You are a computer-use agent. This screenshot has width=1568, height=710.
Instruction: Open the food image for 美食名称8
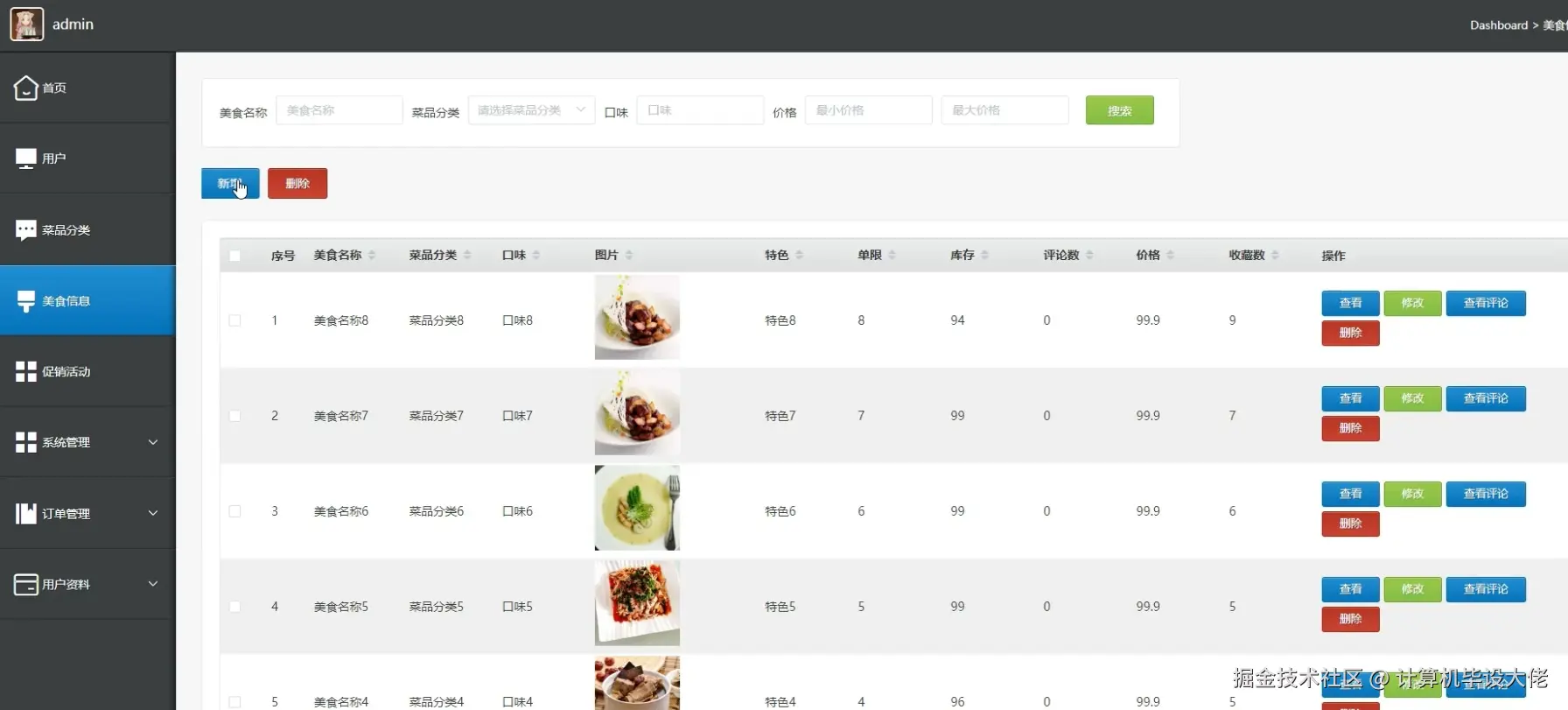[637, 317]
